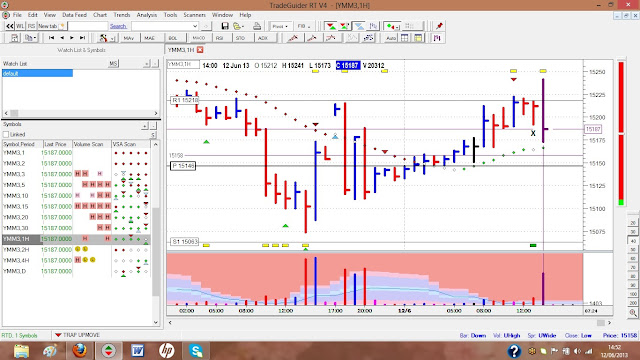Screen dimensions: 640x360
Task: Click the calculator-style icon on second toolbar
Action: point(15,38)
